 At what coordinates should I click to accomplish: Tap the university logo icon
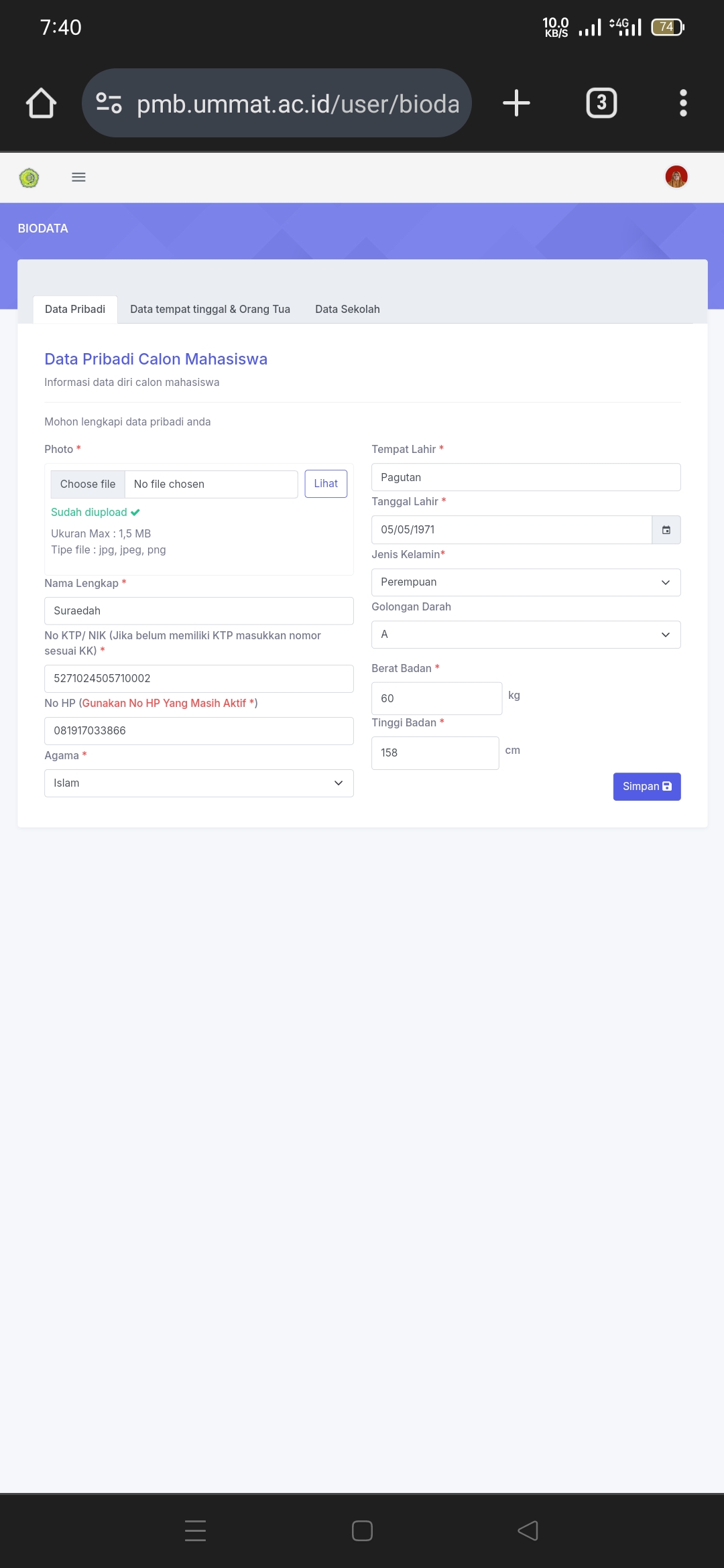[29, 178]
